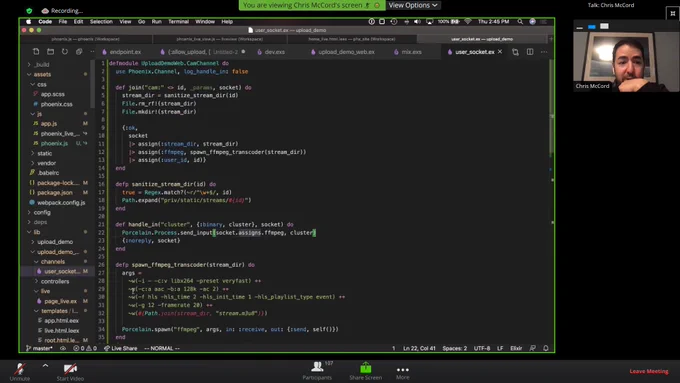Switch to the {:allow_upload Untitled-2 tab
This screenshot has height=383, width=680.
point(203,52)
